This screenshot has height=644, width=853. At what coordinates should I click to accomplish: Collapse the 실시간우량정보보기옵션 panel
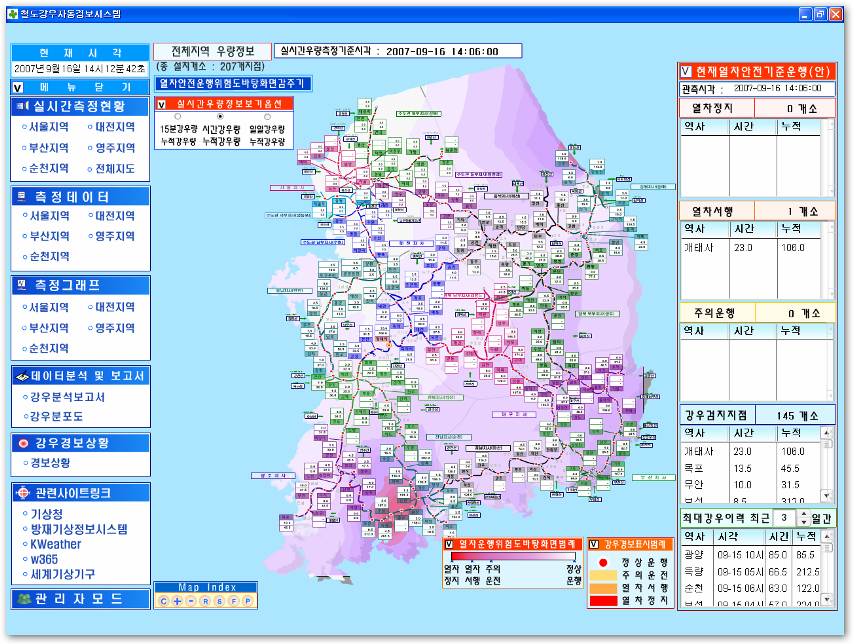(163, 103)
